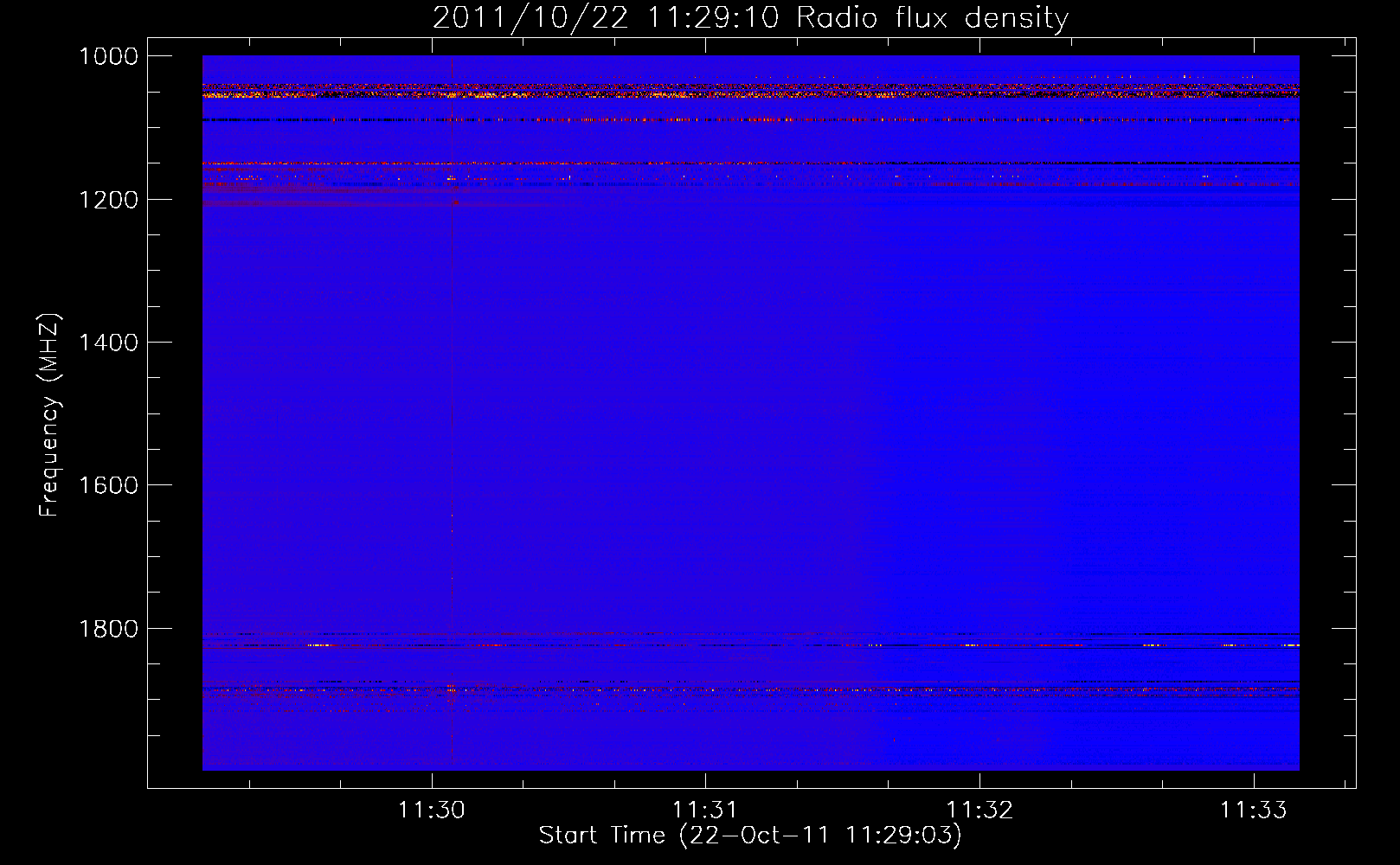Click the 1000 frequency tick label
1400x865 pixels.
coord(109,56)
